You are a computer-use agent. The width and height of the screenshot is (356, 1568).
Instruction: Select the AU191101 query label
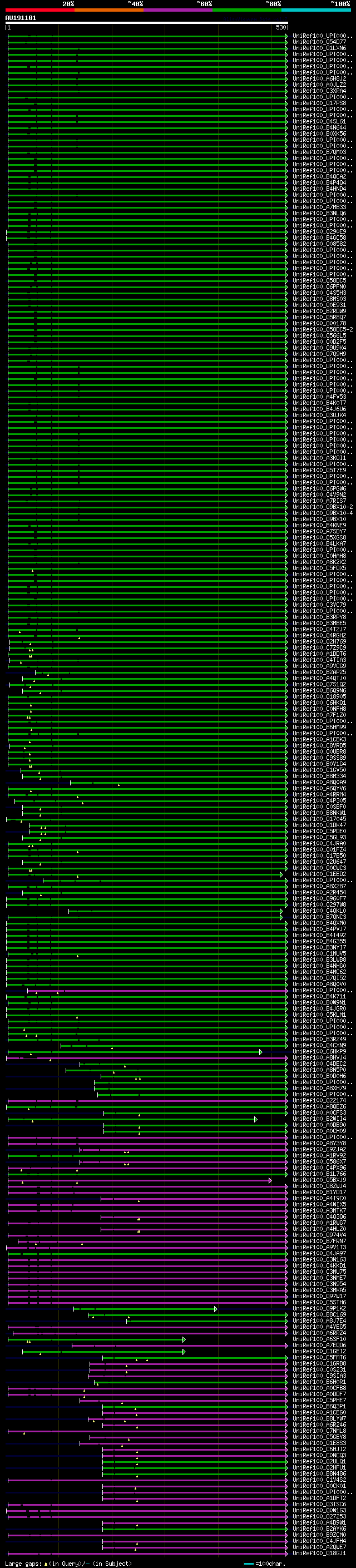[x=21, y=18]
